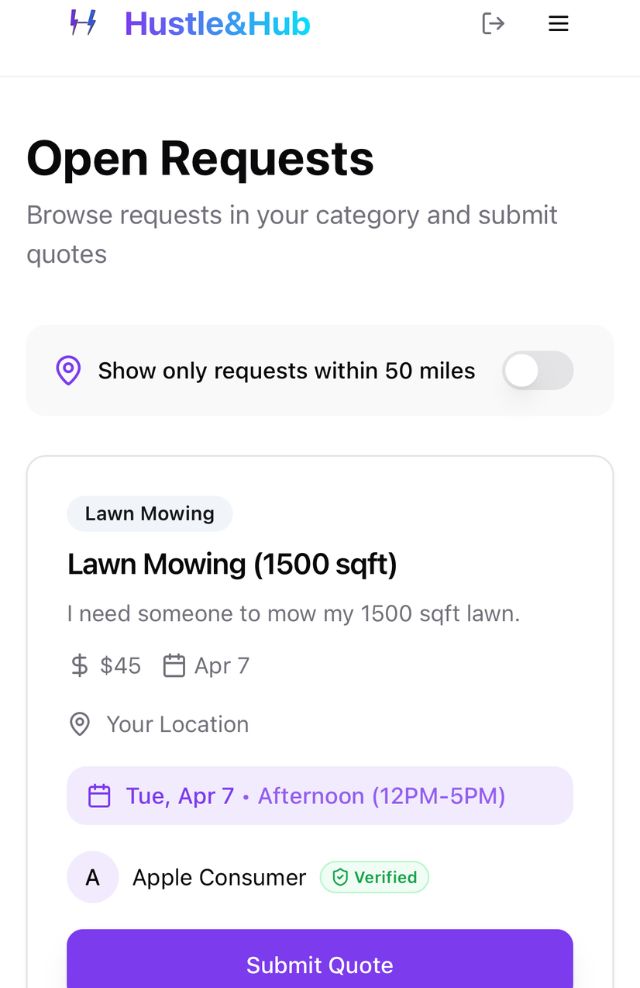640x988 pixels.
Task: Select the Lawn Mowing category tag
Action: (149, 514)
